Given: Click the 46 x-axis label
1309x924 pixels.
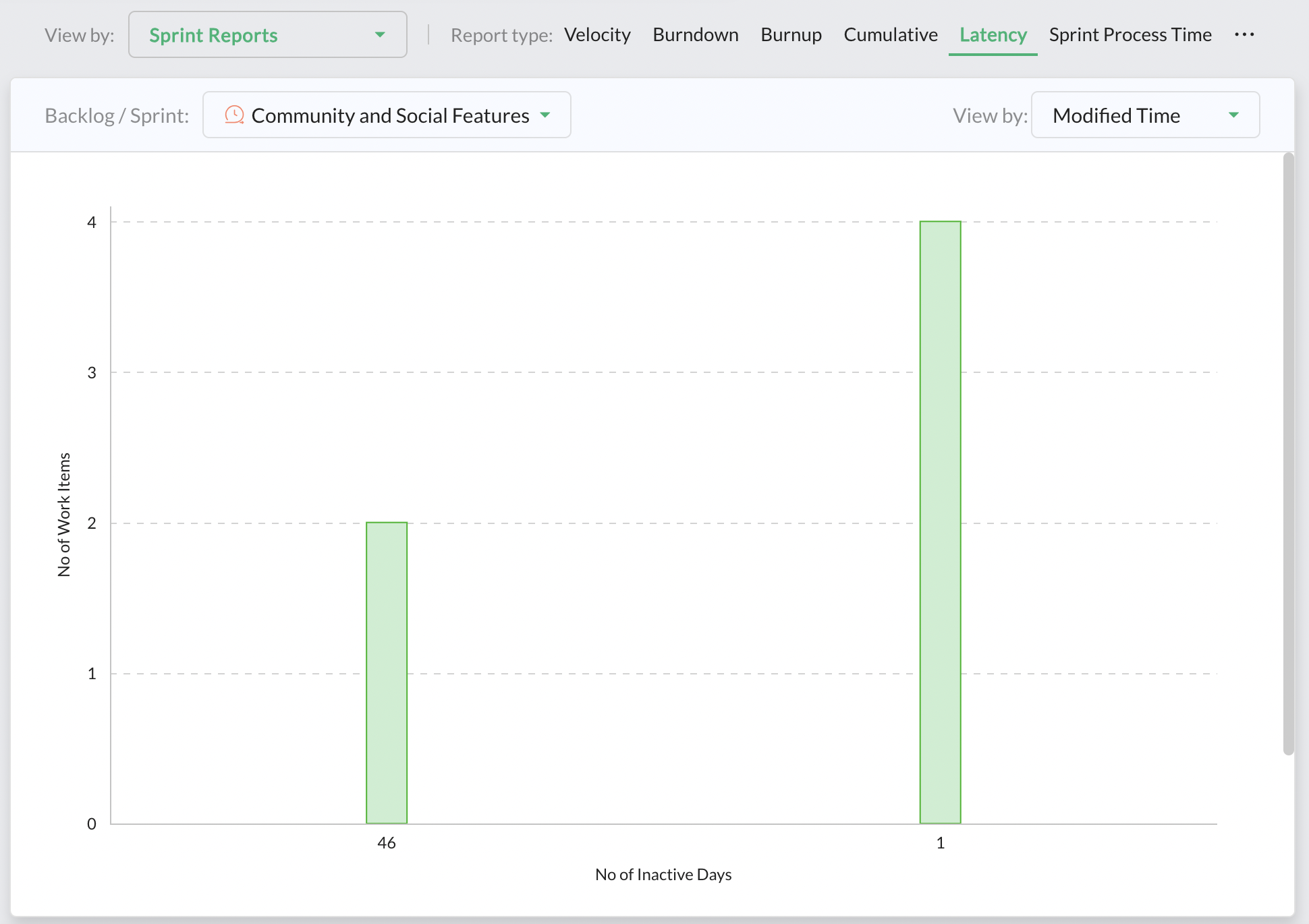Looking at the screenshot, I should coord(387,843).
